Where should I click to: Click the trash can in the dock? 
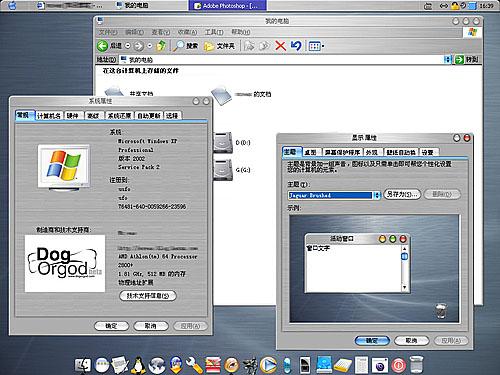[416, 364]
